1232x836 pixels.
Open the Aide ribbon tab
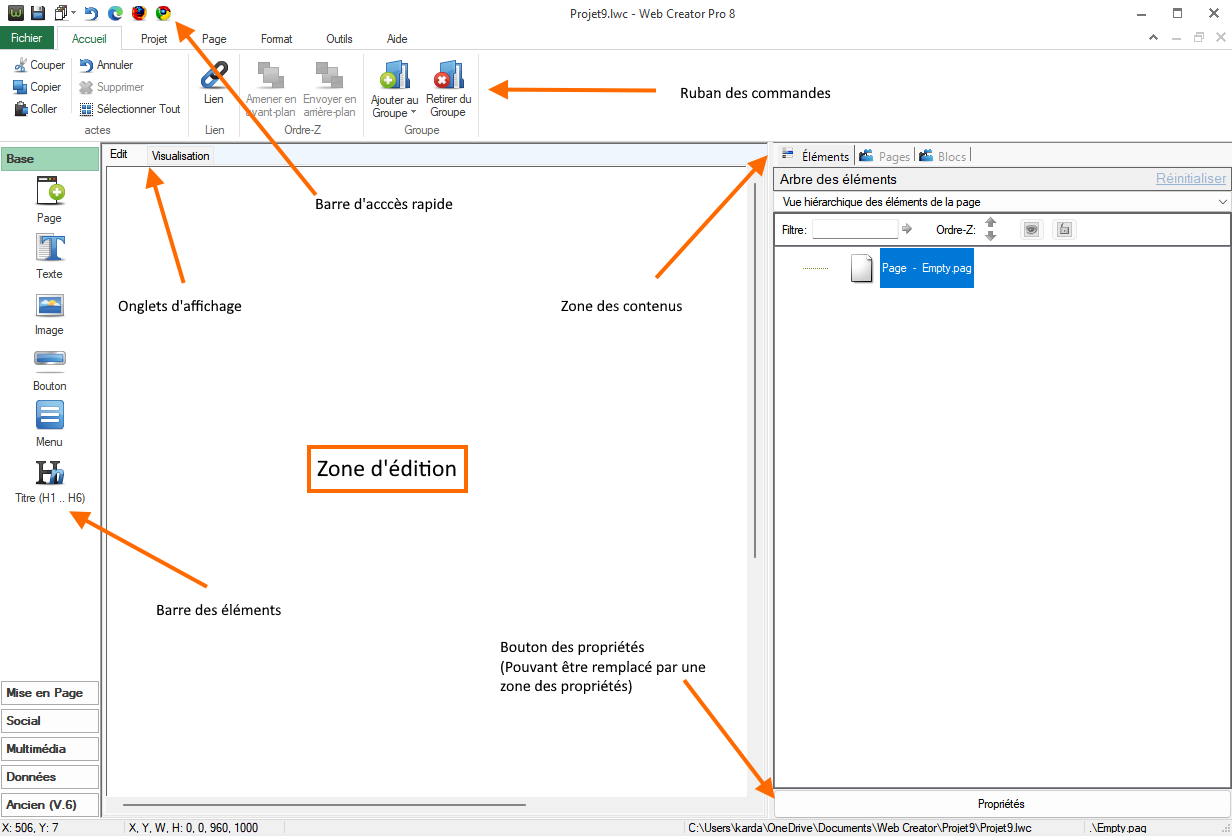[397, 39]
